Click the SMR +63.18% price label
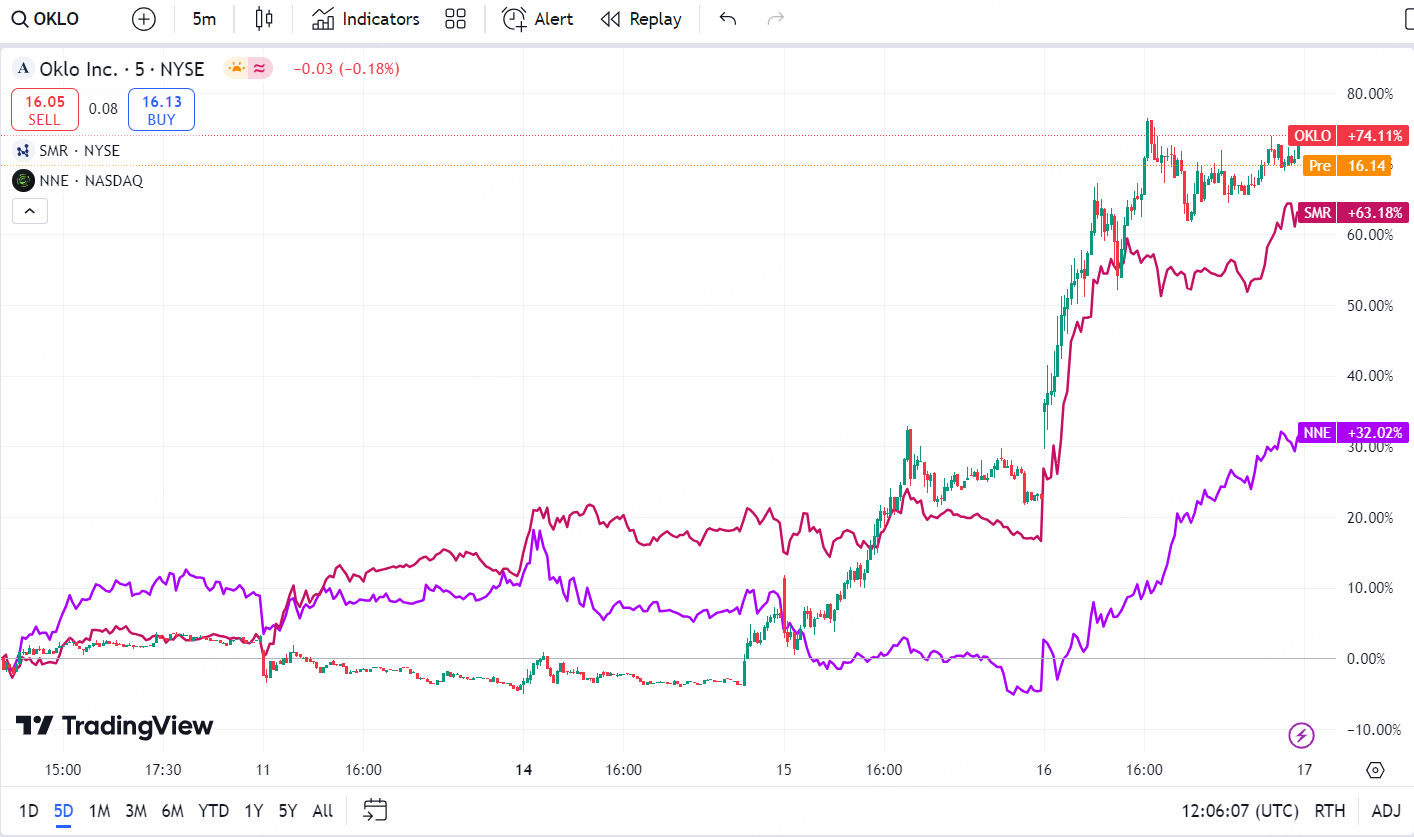The height and width of the screenshot is (837, 1414). 1354,212
